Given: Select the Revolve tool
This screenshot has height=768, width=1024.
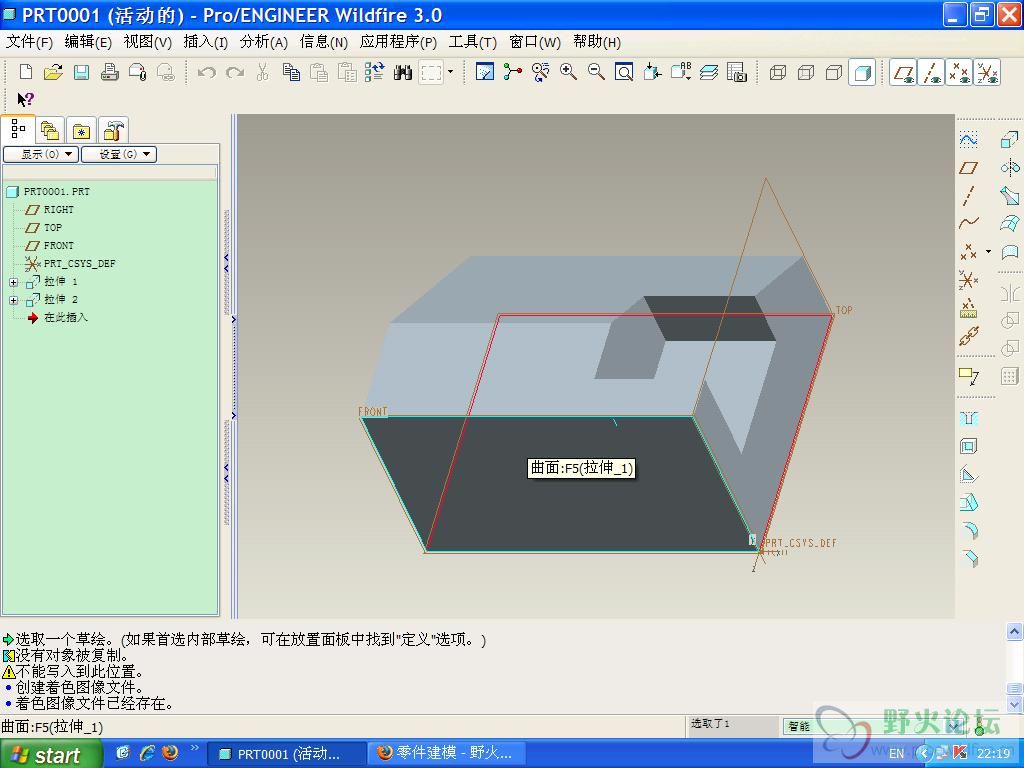Looking at the screenshot, I should click(1010, 167).
